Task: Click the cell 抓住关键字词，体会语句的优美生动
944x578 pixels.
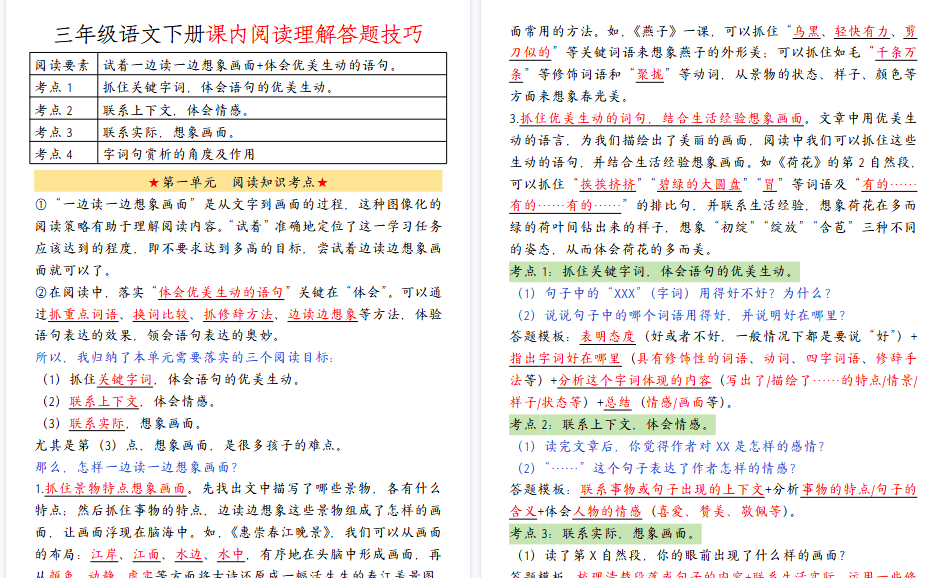Action: click(x=272, y=87)
